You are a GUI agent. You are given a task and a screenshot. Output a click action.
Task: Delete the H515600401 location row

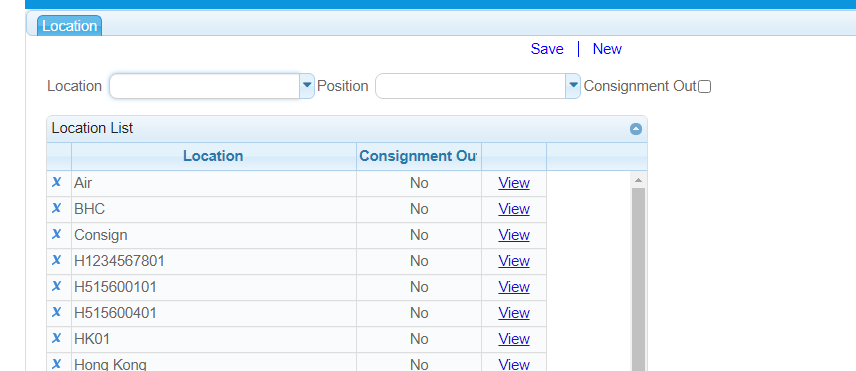[56, 313]
